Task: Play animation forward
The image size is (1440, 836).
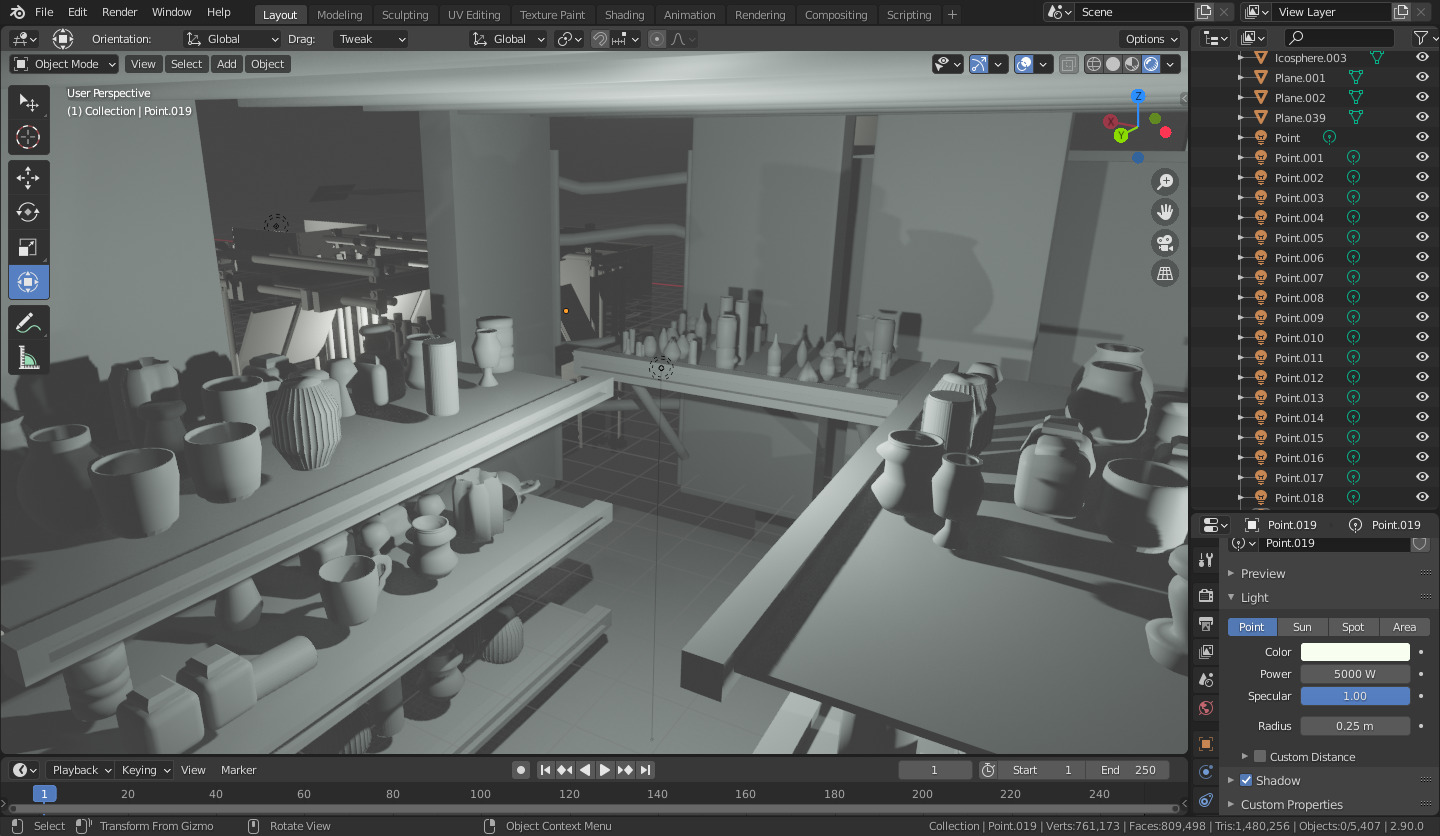Action: click(x=605, y=770)
